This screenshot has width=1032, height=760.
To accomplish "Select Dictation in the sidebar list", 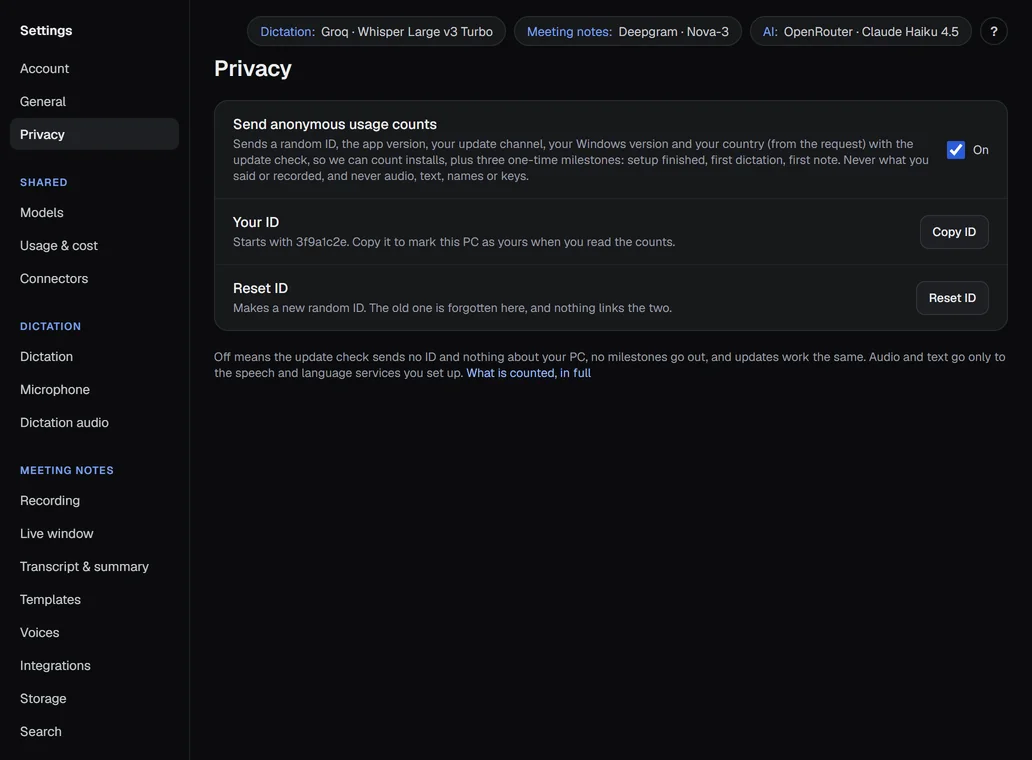I will click(x=94, y=357).
